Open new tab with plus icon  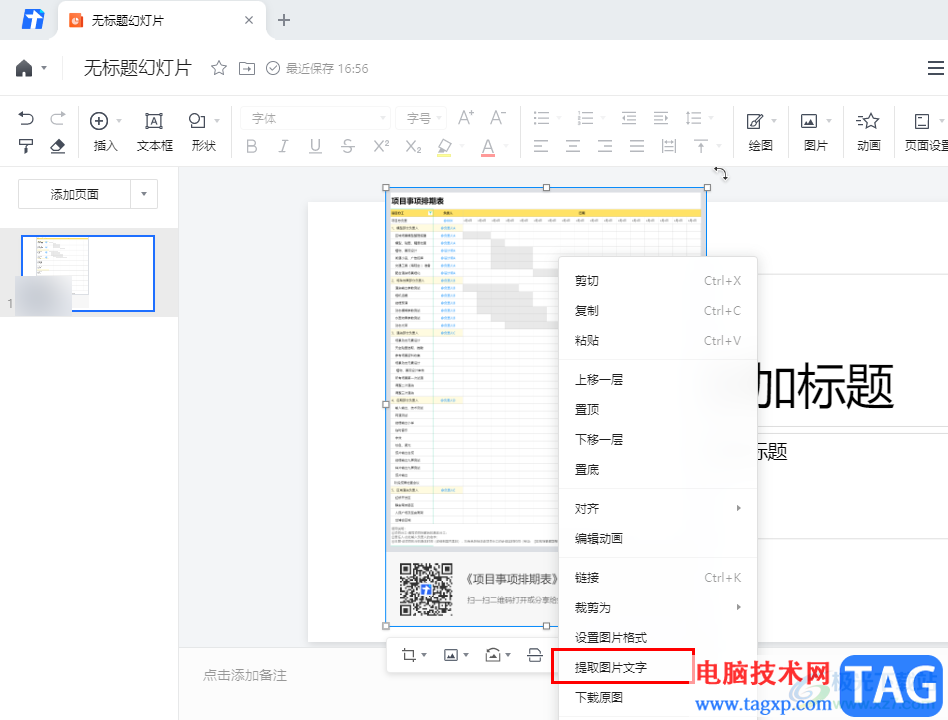pyautogui.click(x=284, y=20)
